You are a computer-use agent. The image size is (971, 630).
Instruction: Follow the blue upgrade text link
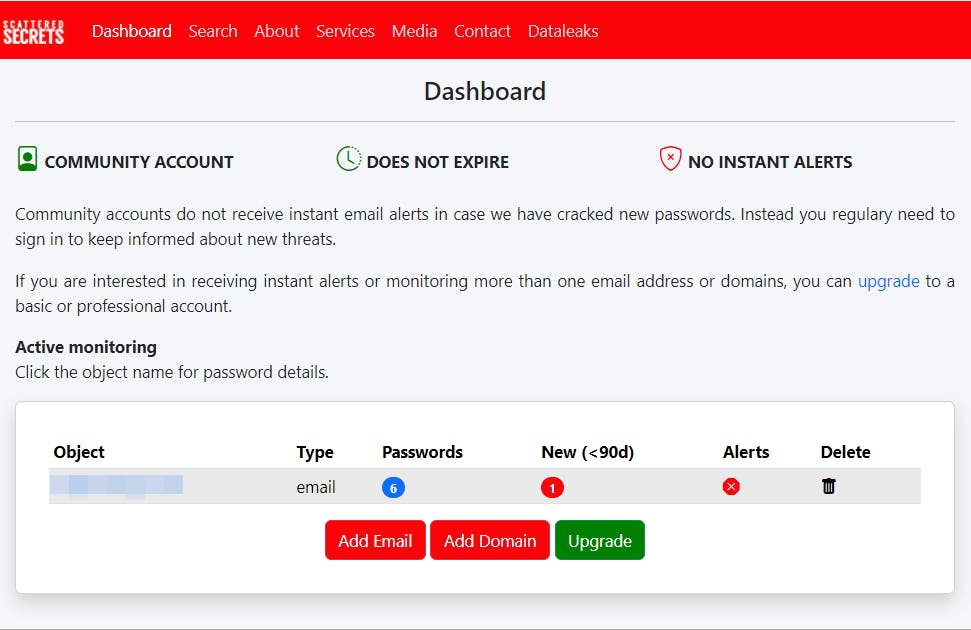point(888,281)
